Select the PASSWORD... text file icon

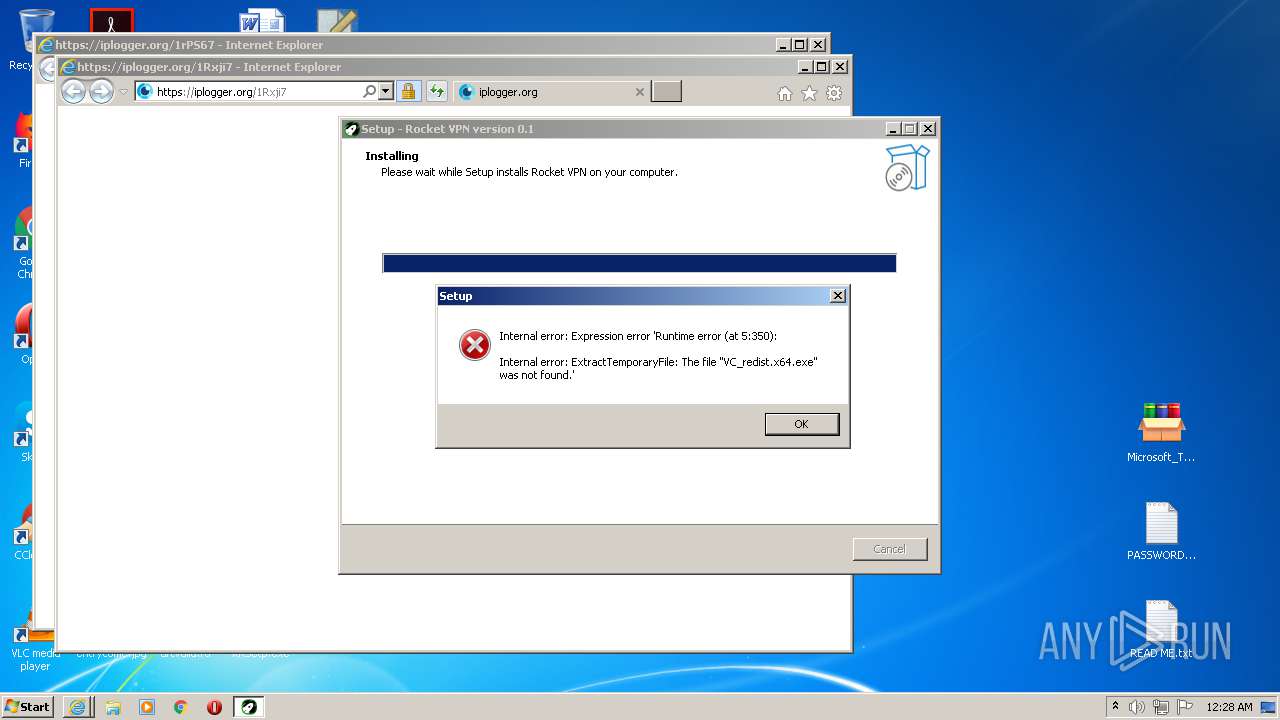coord(1161,530)
